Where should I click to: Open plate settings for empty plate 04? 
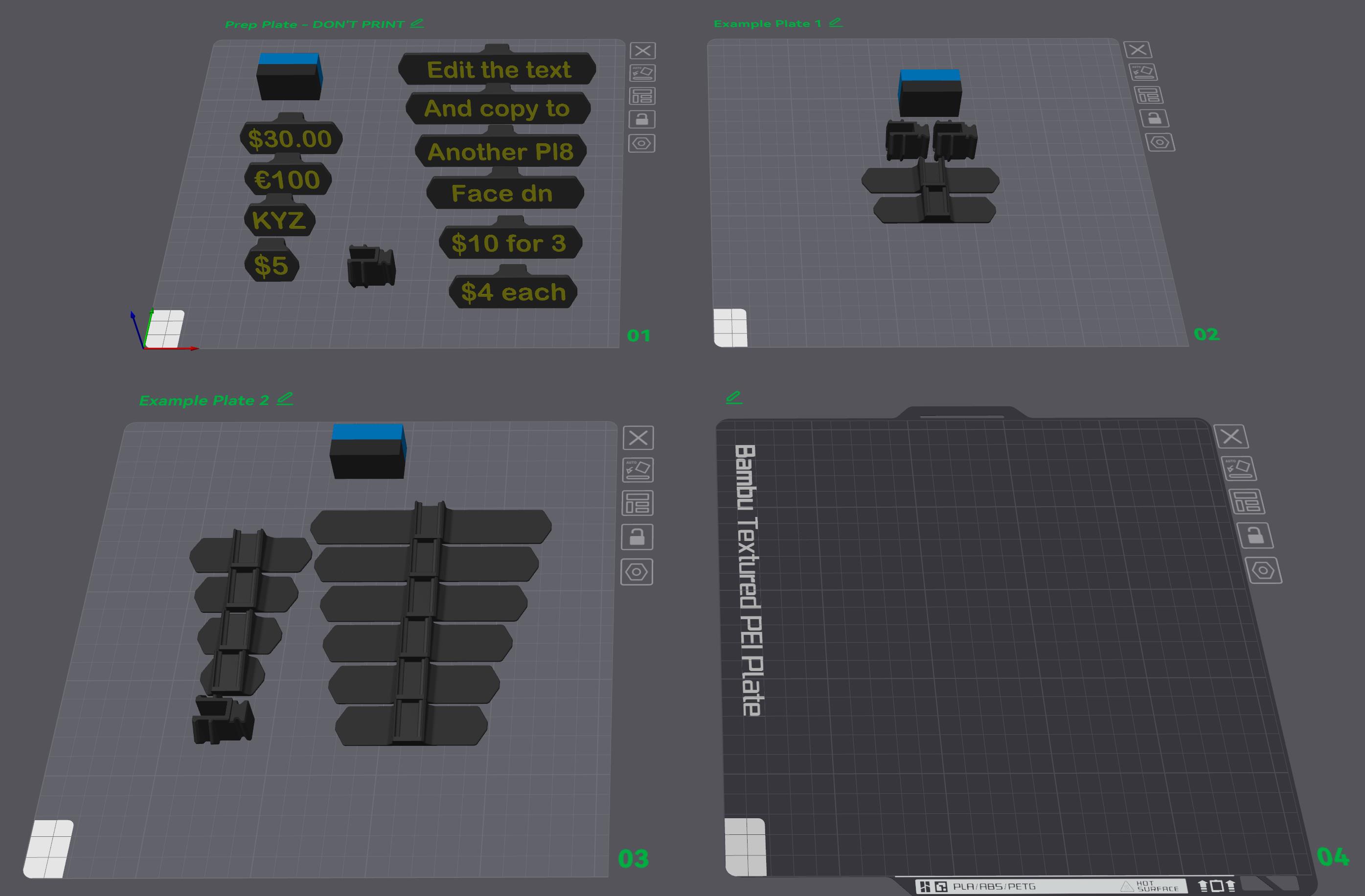point(1264,570)
